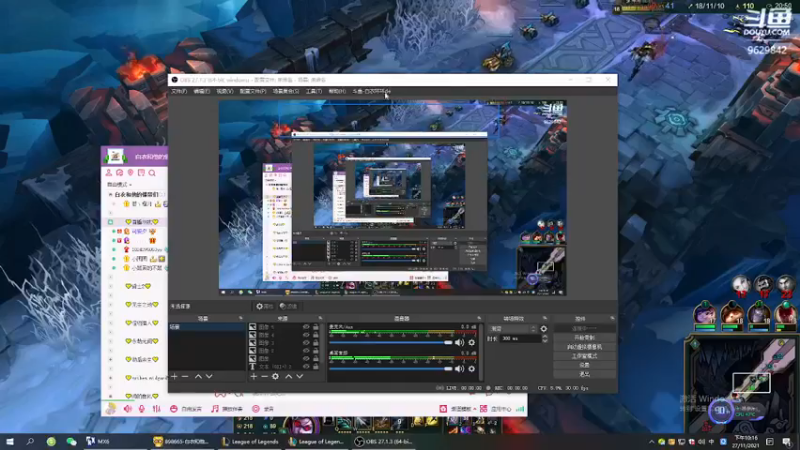
Task: Move the scene up in the scenes list
Action: [198, 377]
